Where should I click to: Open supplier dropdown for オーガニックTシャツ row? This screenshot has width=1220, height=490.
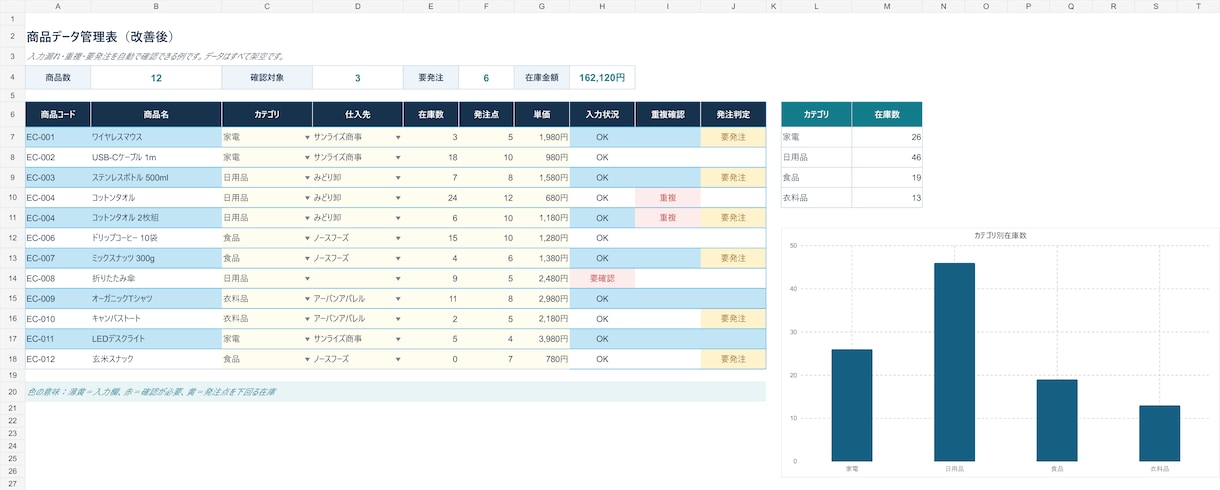tap(398, 298)
